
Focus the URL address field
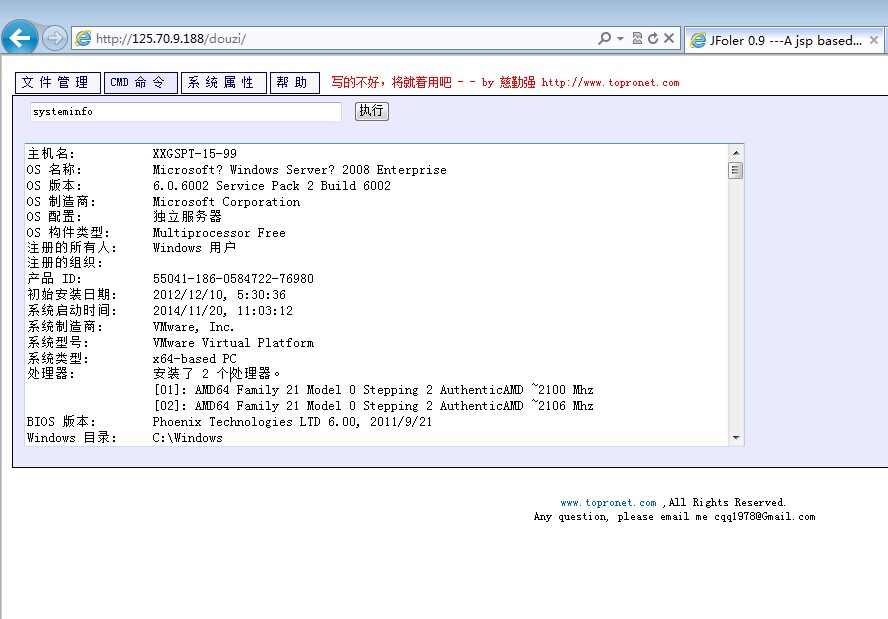[340, 39]
